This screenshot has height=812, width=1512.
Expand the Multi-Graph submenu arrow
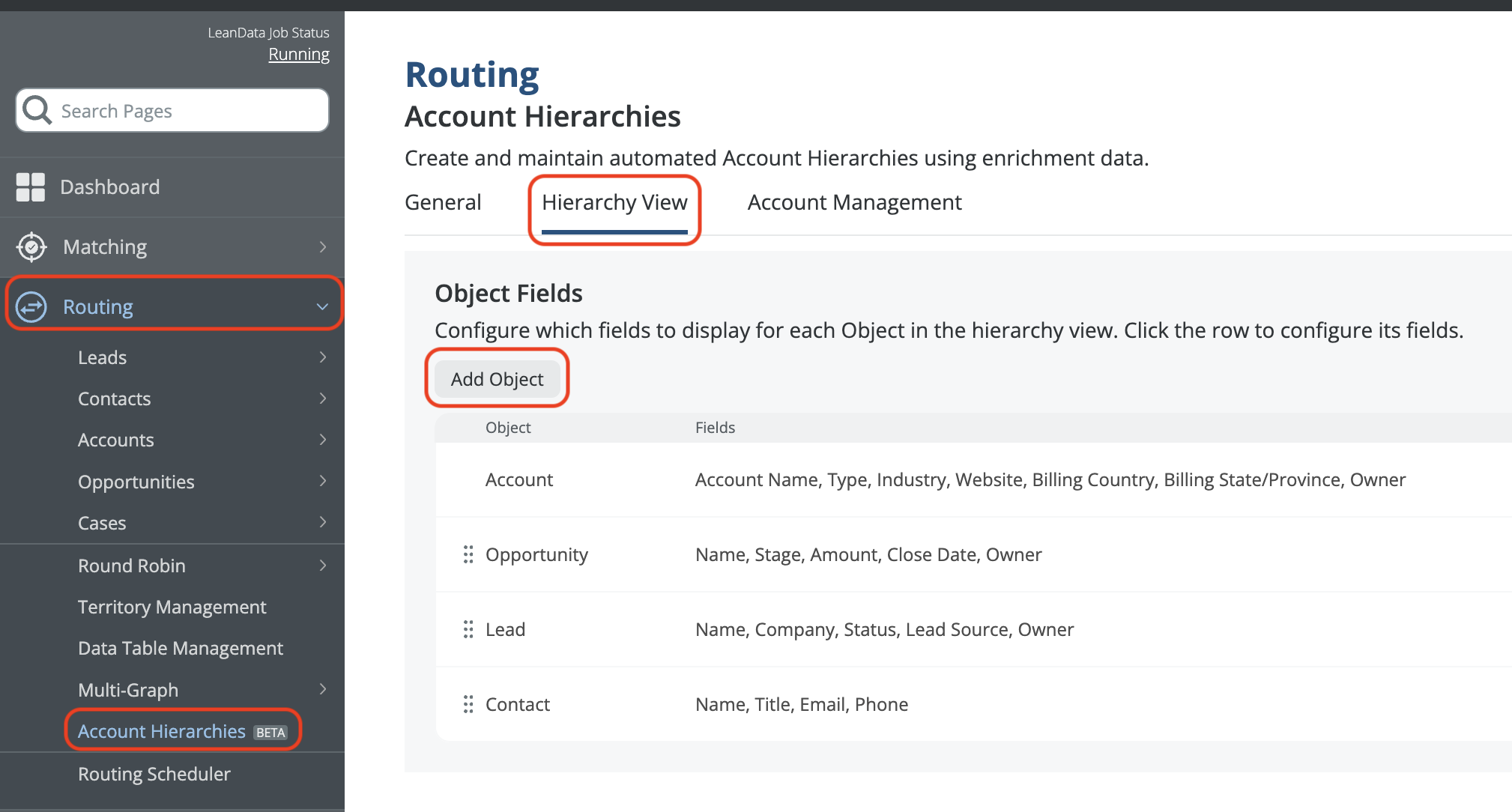[323, 689]
